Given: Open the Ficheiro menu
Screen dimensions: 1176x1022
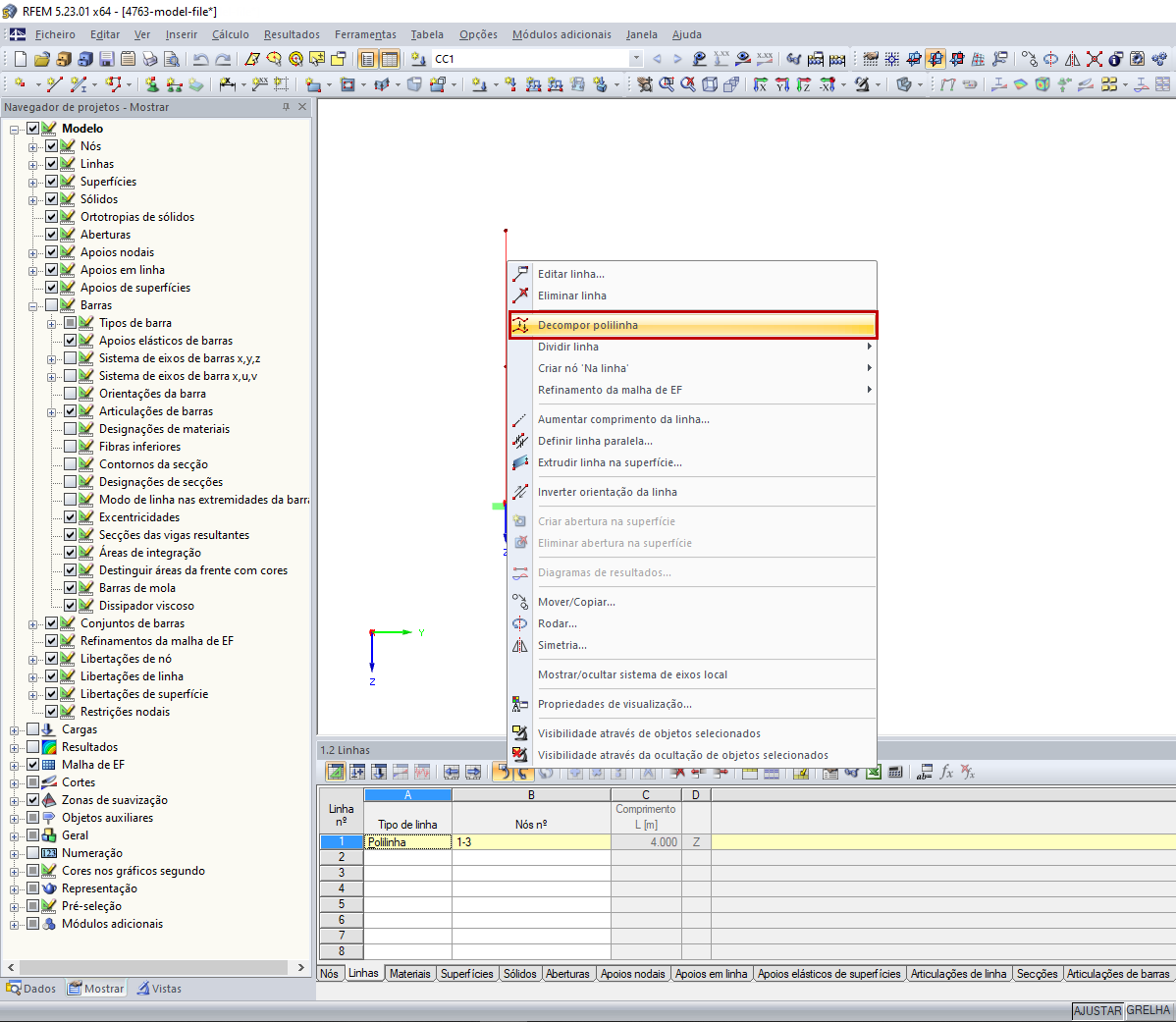Looking at the screenshot, I should pos(55,34).
